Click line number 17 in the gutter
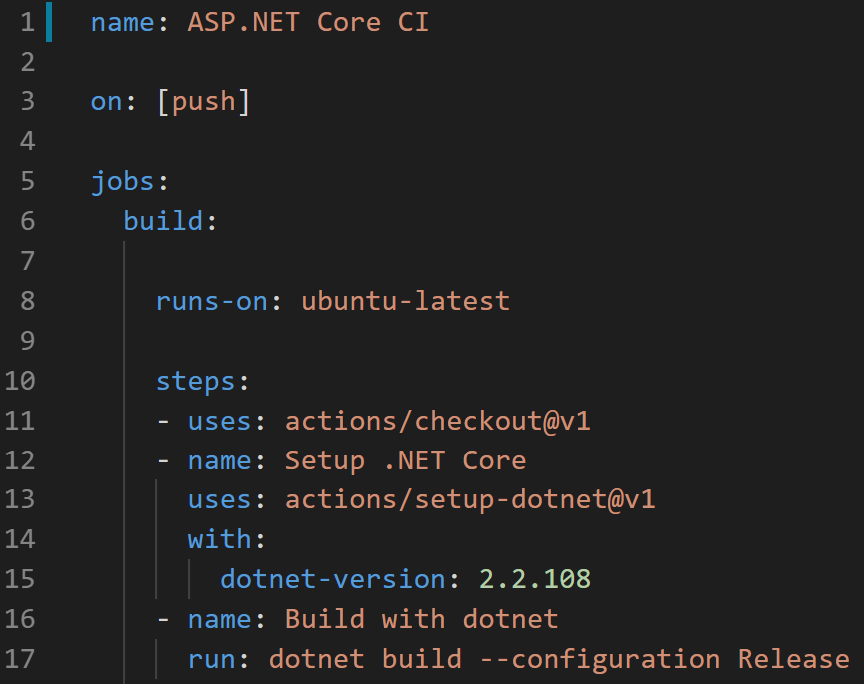864x684 pixels. [20, 659]
